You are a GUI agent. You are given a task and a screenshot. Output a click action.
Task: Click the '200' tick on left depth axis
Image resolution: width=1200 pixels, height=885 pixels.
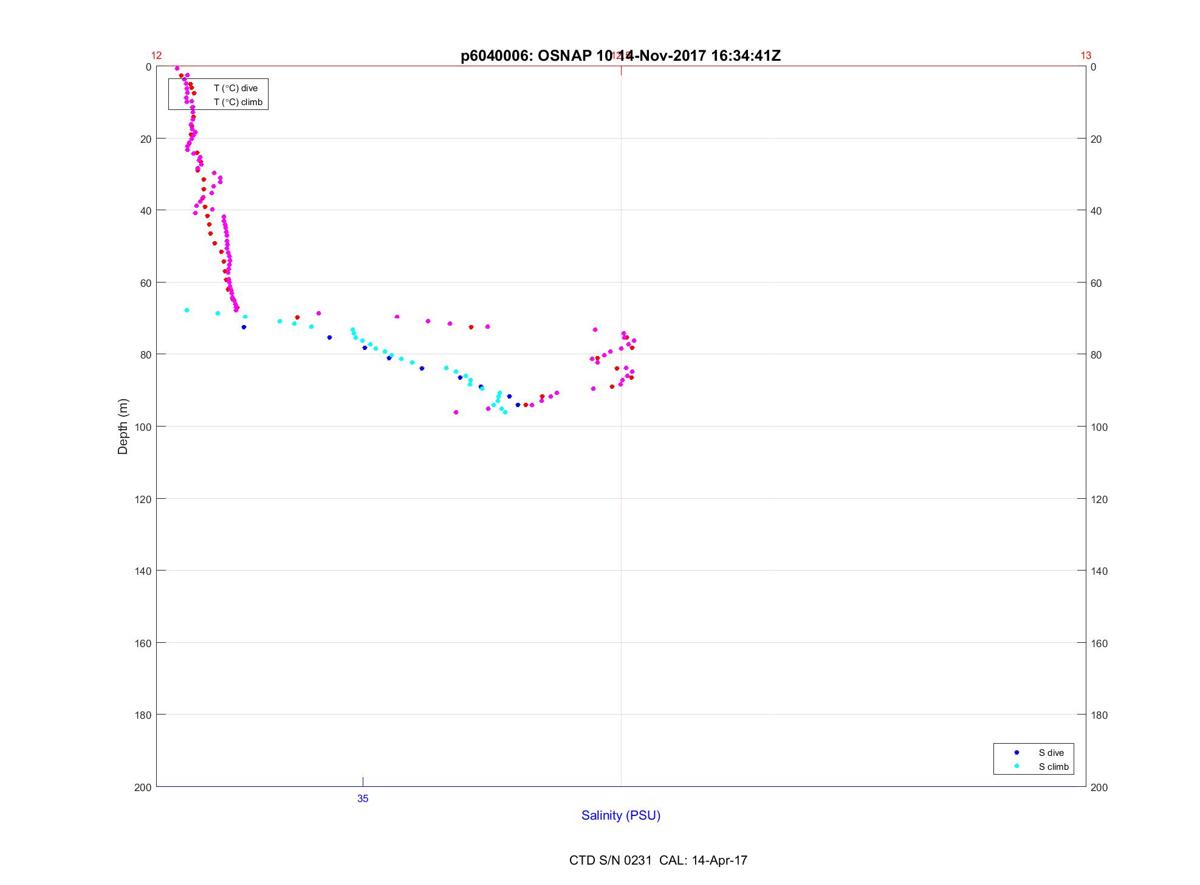(142, 787)
